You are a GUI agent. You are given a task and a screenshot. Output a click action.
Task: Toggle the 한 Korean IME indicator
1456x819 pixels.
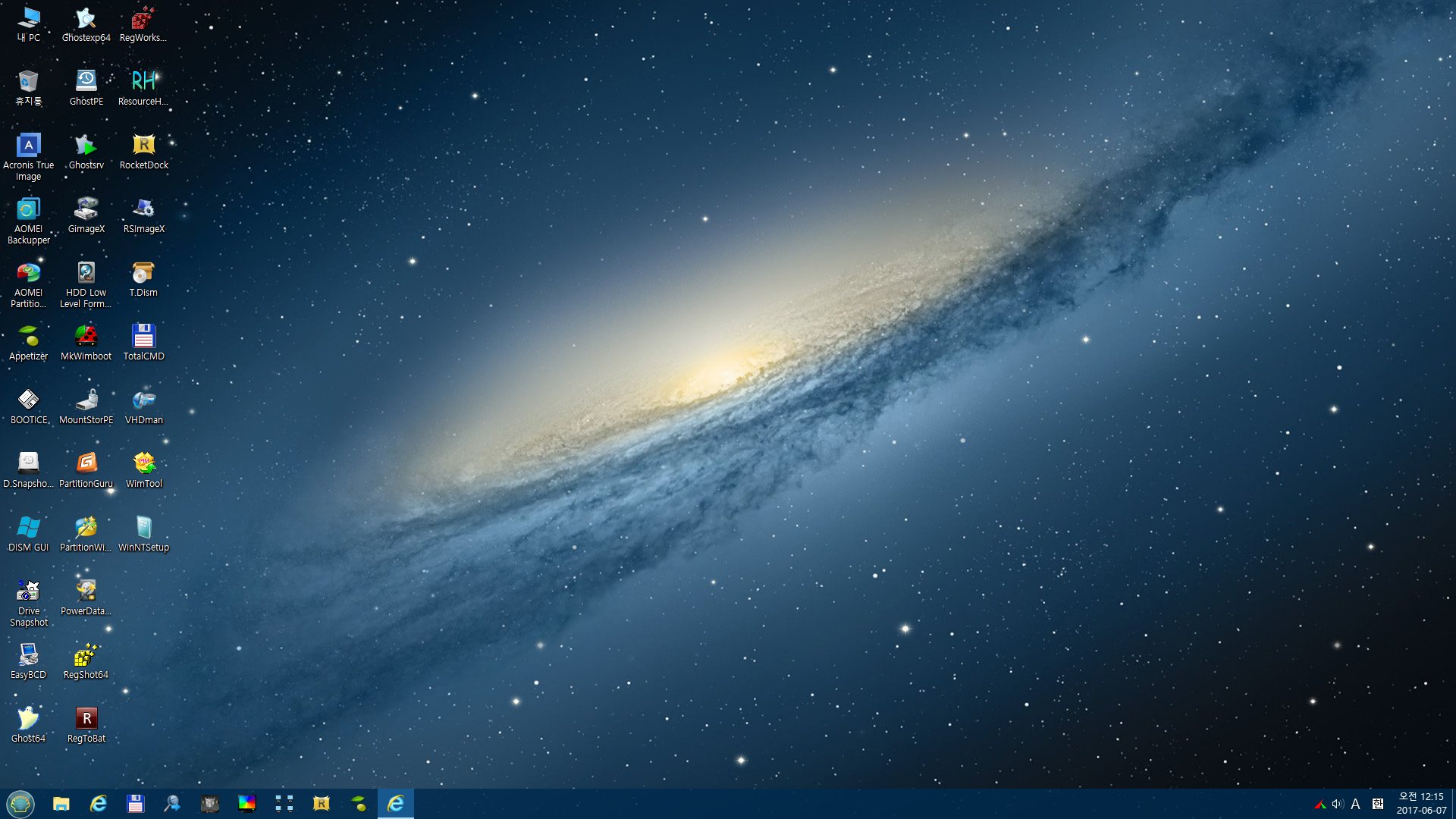(1378, 804)
